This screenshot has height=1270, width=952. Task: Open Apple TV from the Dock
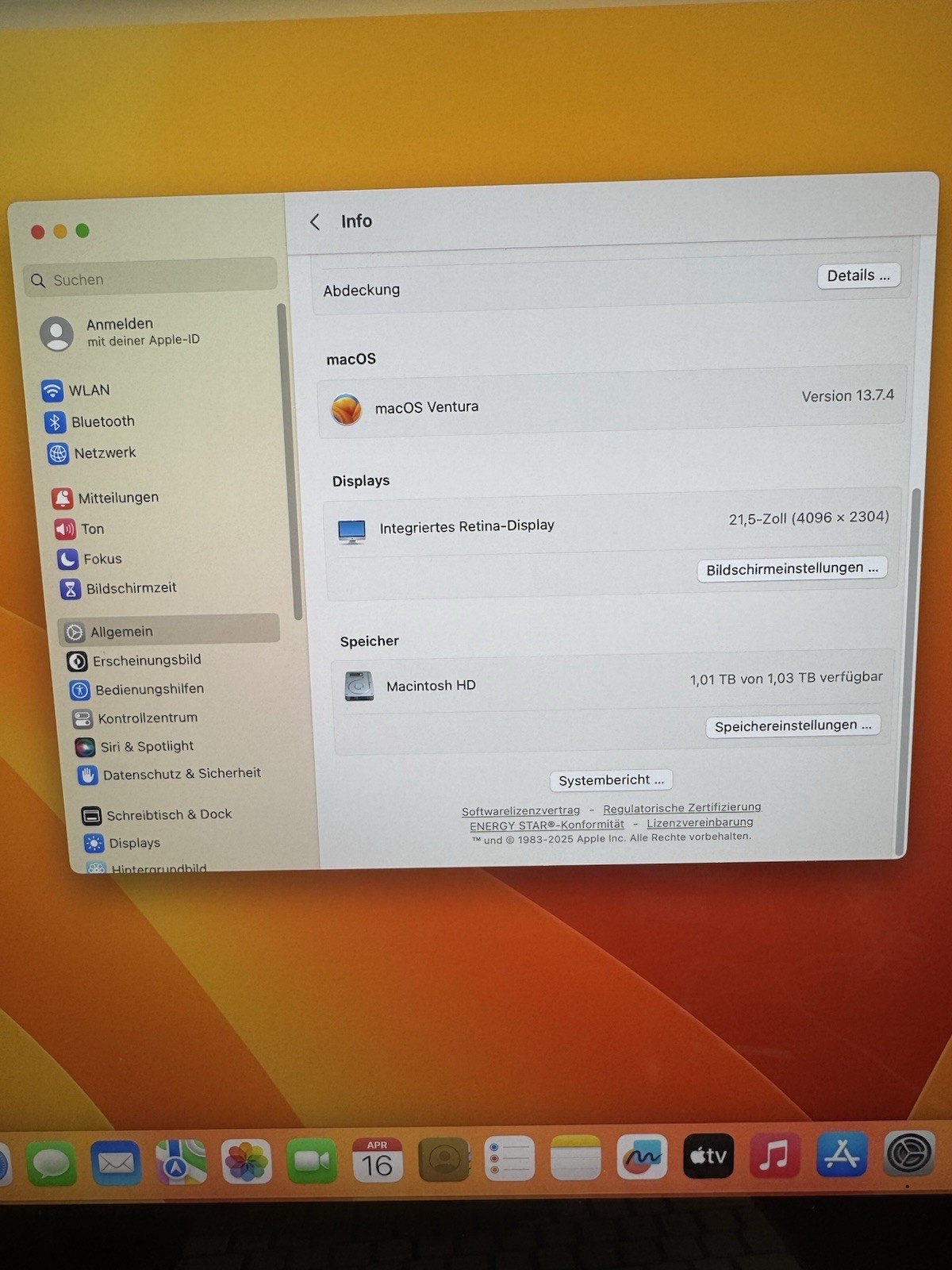(x=708, y=1156)
